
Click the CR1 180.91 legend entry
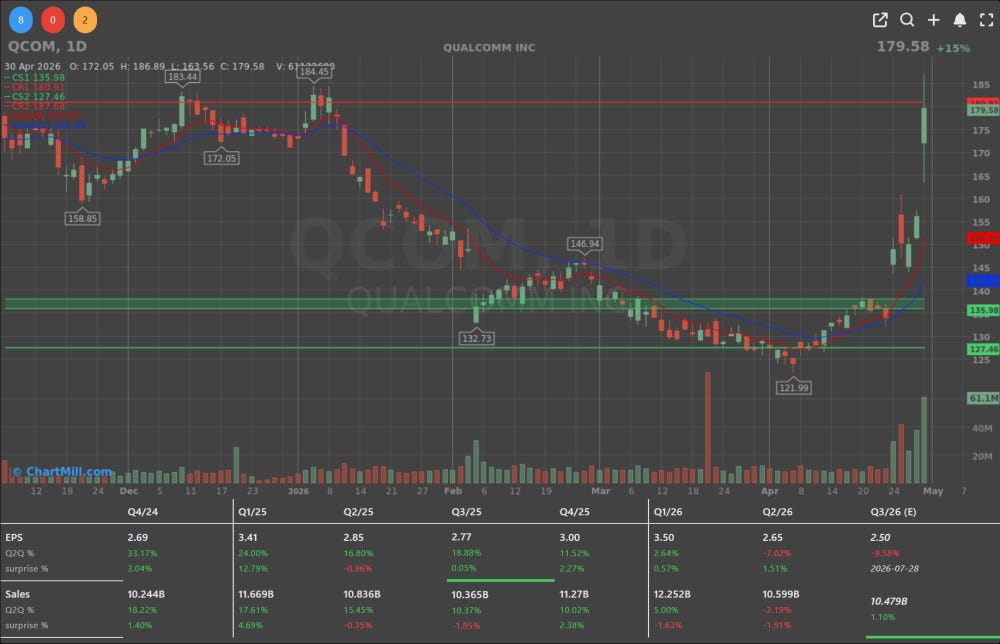click(x=34, y=87)
